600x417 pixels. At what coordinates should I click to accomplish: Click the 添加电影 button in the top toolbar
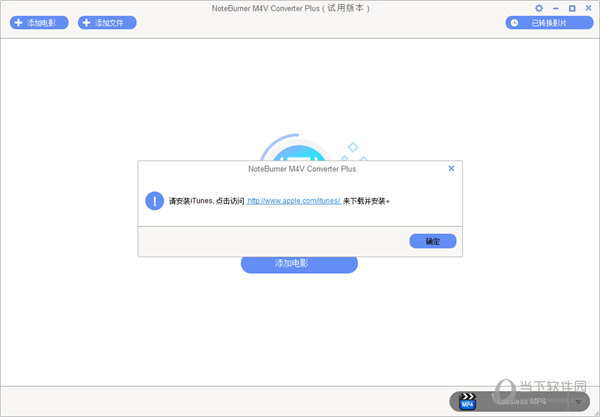(39, 23)
